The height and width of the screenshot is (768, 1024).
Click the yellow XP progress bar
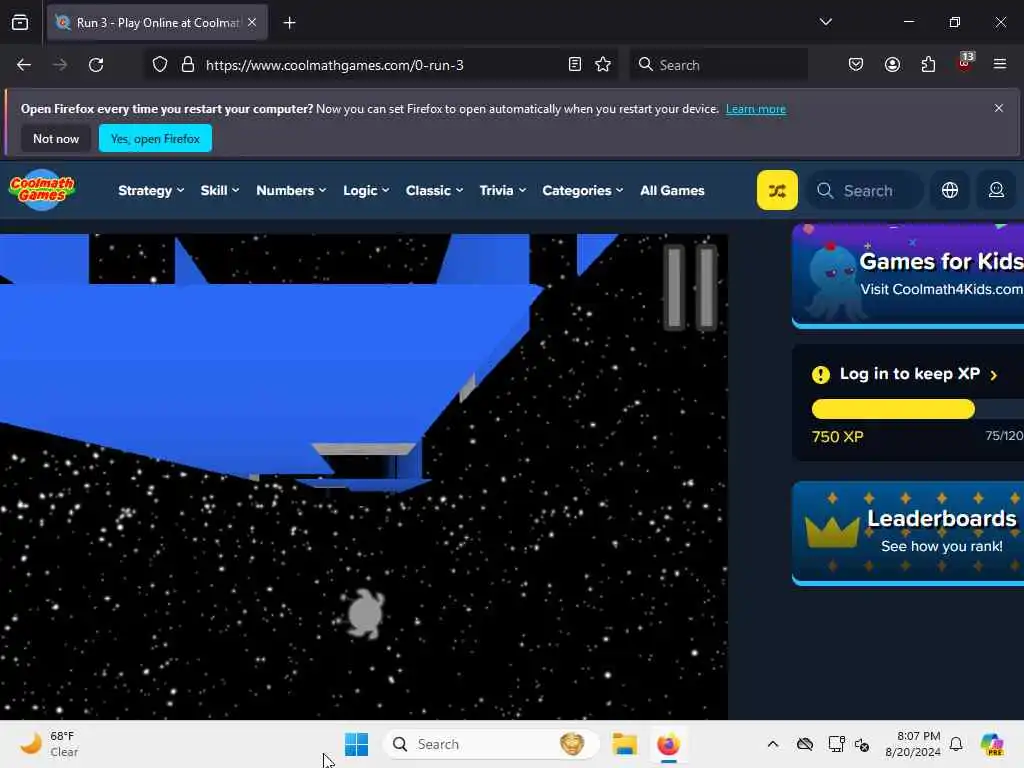tap(893, 409)
